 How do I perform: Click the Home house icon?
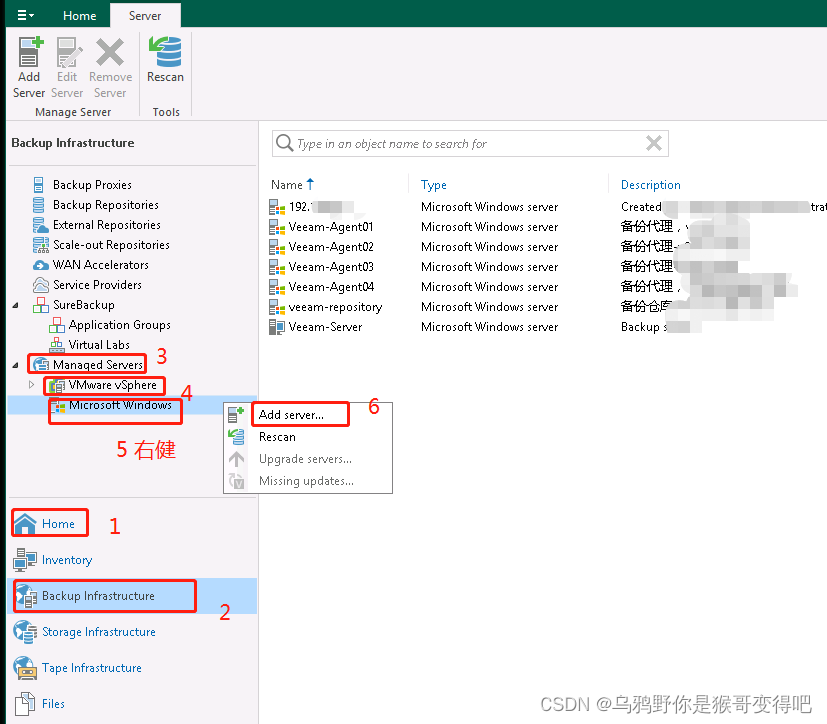click(x=25, y=524)
